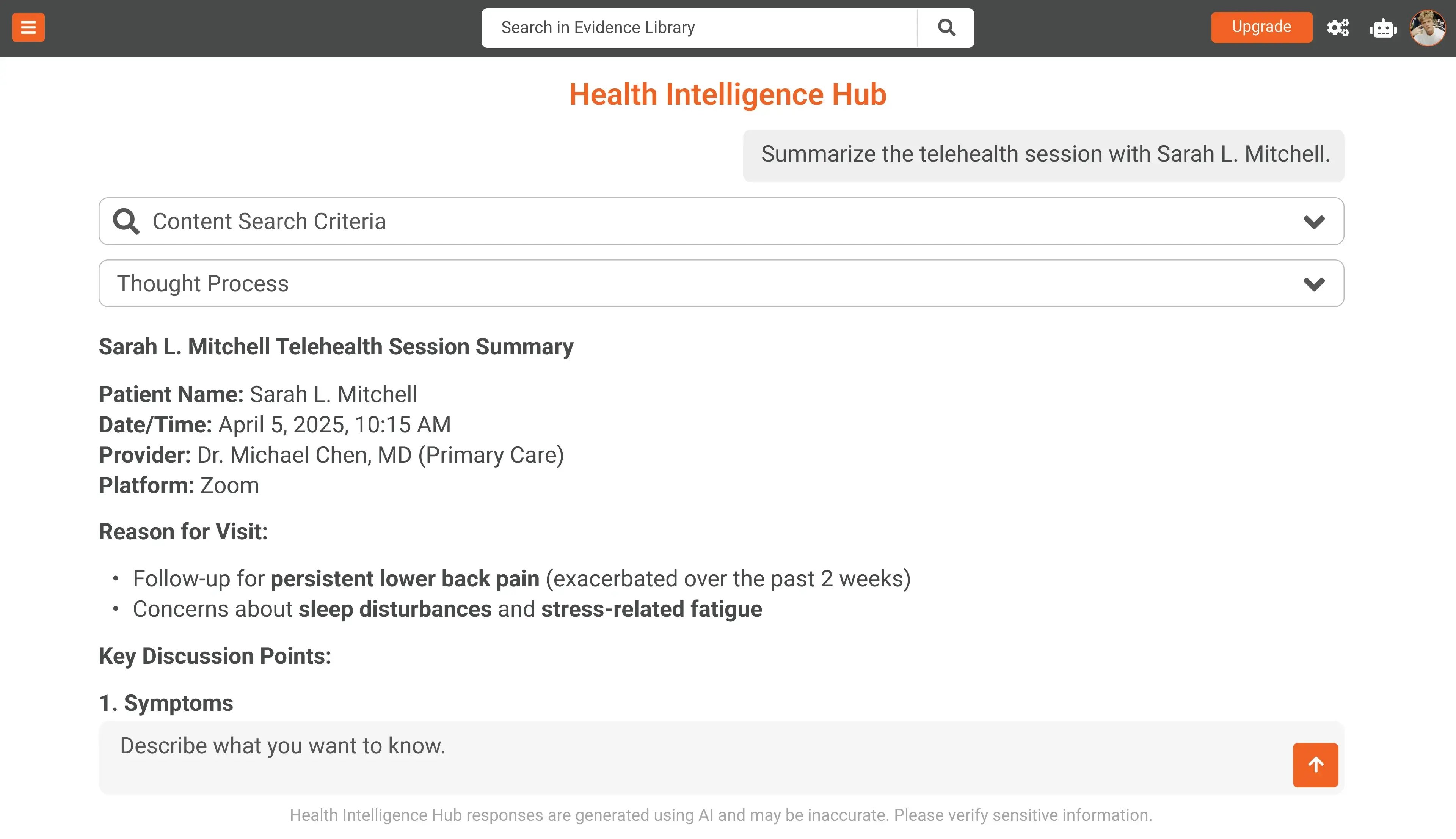The image size is (1456, 839).
Task: Click the Thought Process panel label
Action: 203,283
